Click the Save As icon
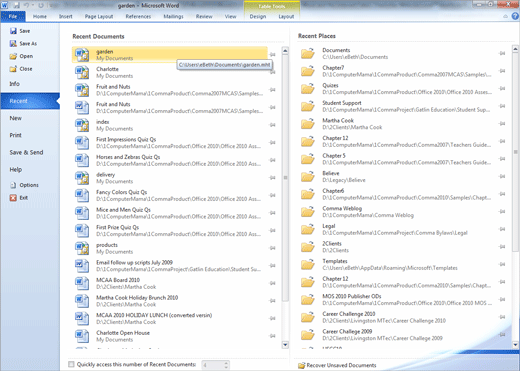Image resolution: width=520 pixels, height=371 pixels. (13, 44)
